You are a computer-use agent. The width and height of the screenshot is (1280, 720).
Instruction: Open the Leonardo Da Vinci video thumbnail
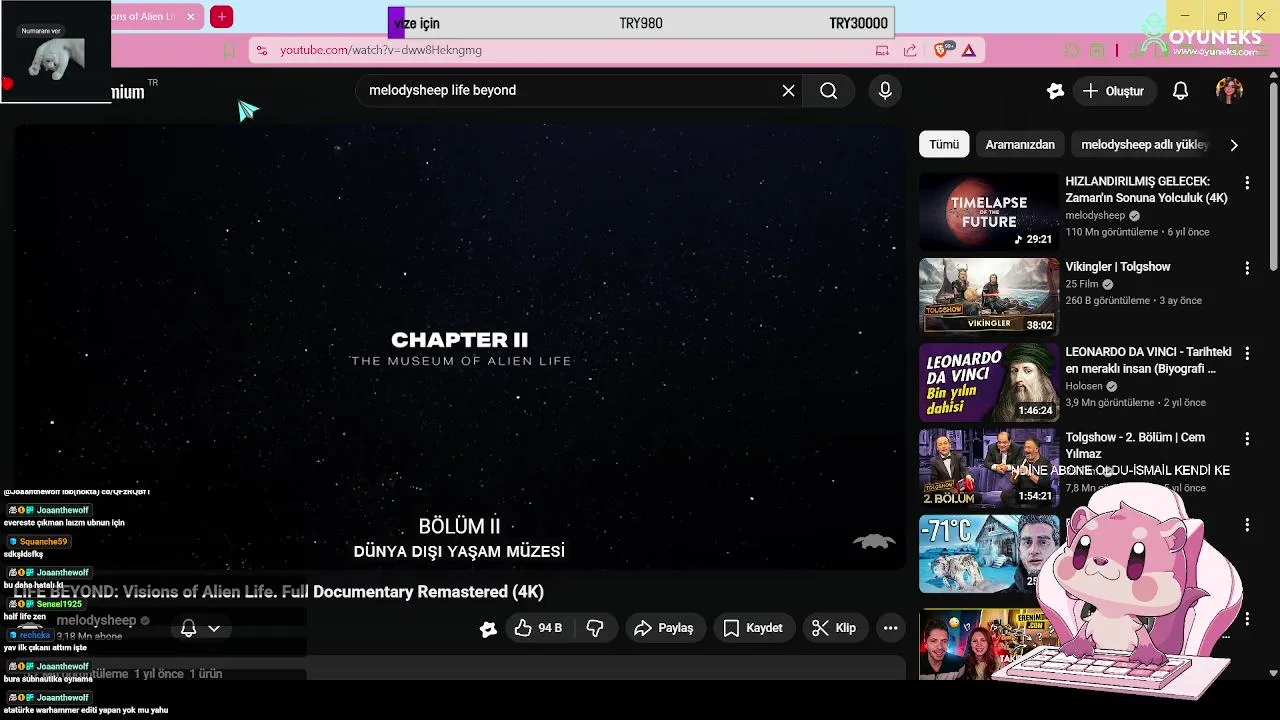(988, 382)
